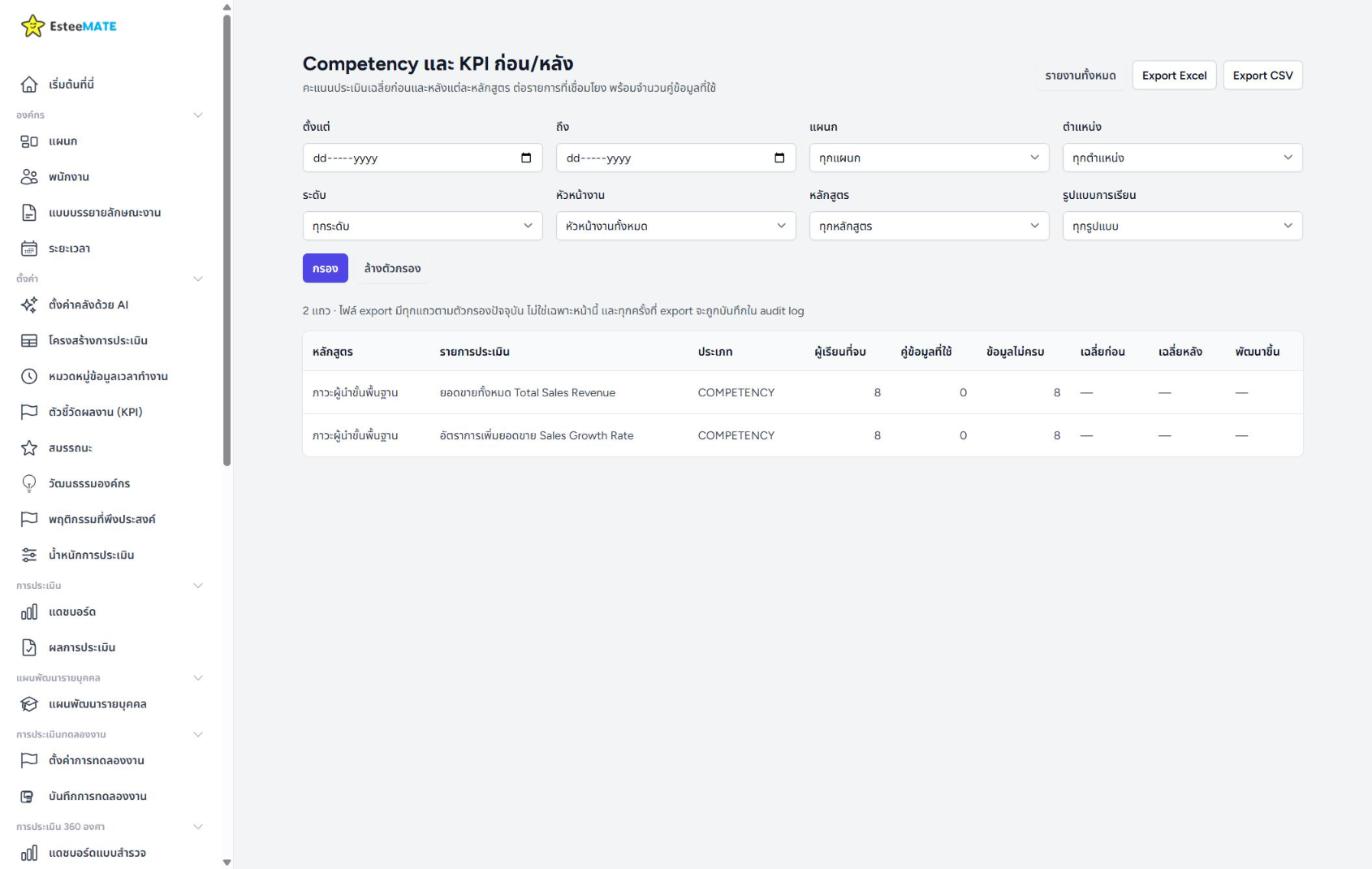Open the น้ำหนักการประเมิน sliders icon
1372x869 pixels.
click(x=29, y=555)
